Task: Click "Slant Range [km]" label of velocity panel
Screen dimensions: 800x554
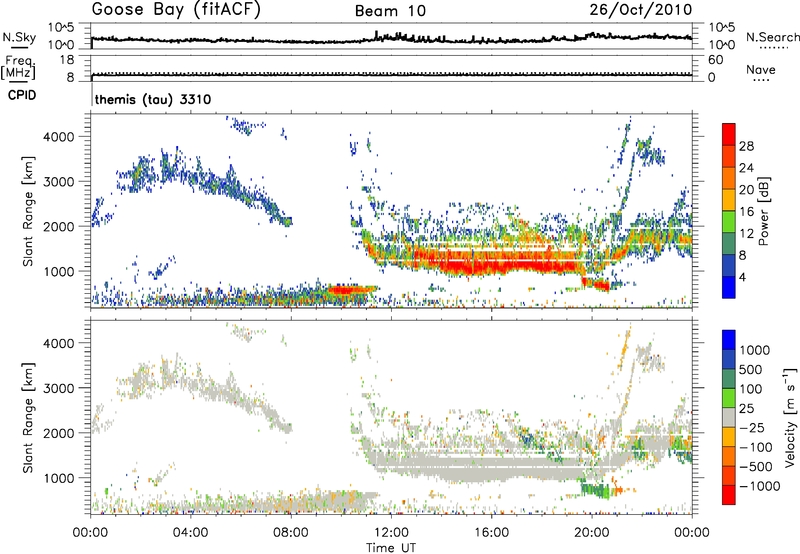Action: pos(28,418)
